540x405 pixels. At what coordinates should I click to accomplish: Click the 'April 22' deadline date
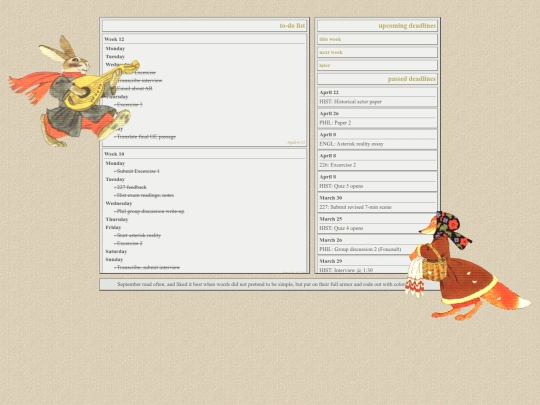(x=329, y=92)
